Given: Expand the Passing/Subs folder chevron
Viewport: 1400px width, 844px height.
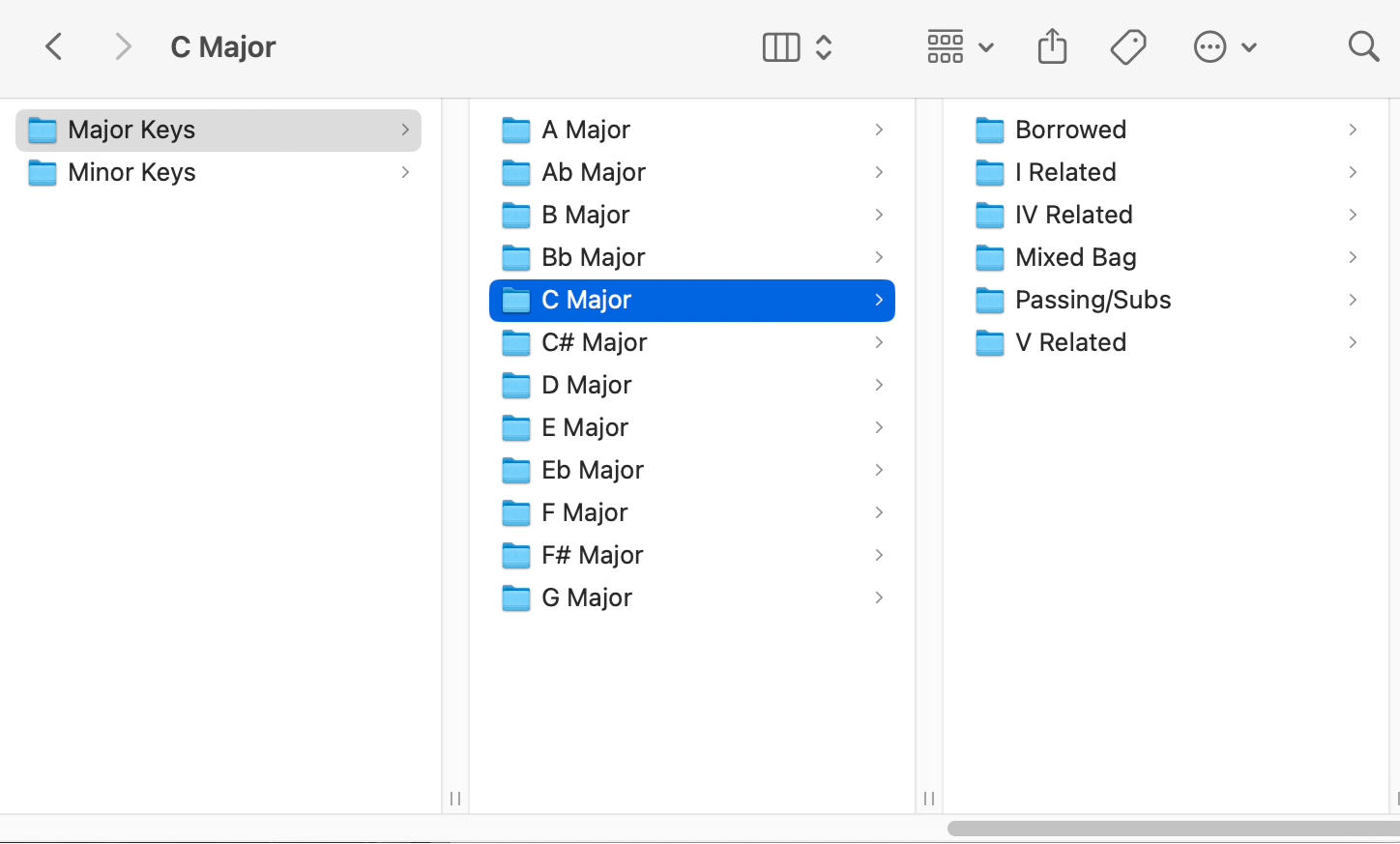Looking at the screenshot, I should coord(1353,300).
